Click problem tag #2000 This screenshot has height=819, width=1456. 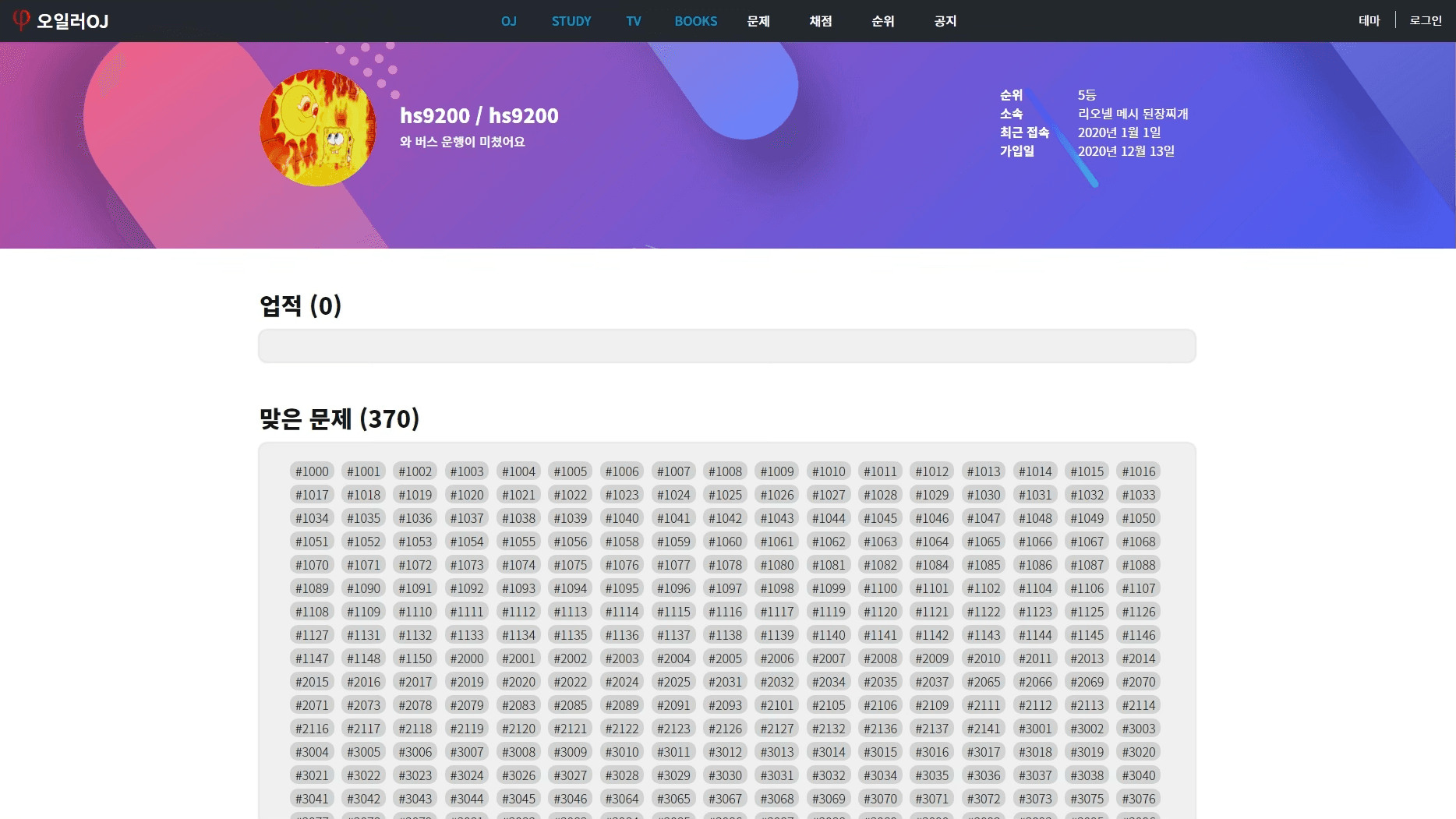pos(467,658)
